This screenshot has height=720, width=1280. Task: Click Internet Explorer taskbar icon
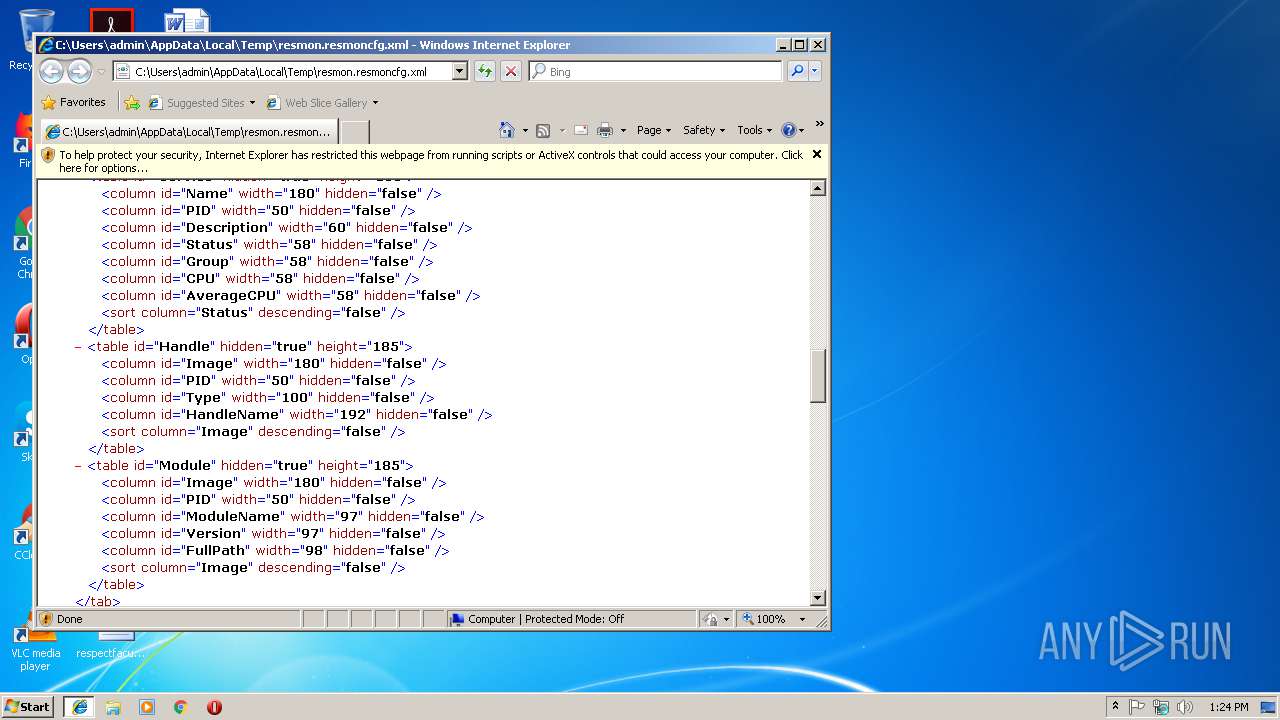79,707
